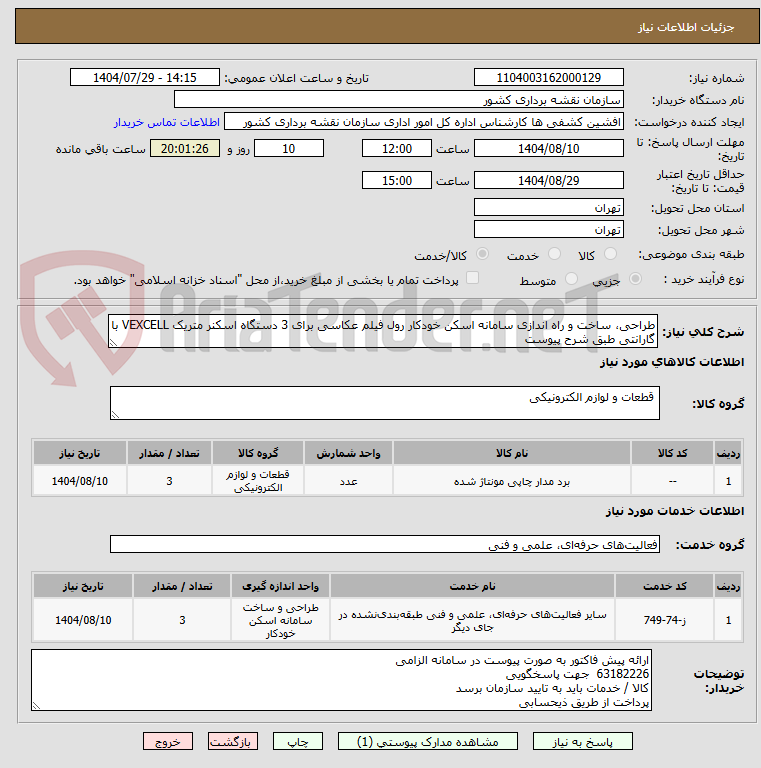Click the شهر محل تحویل field

(548, 229)
